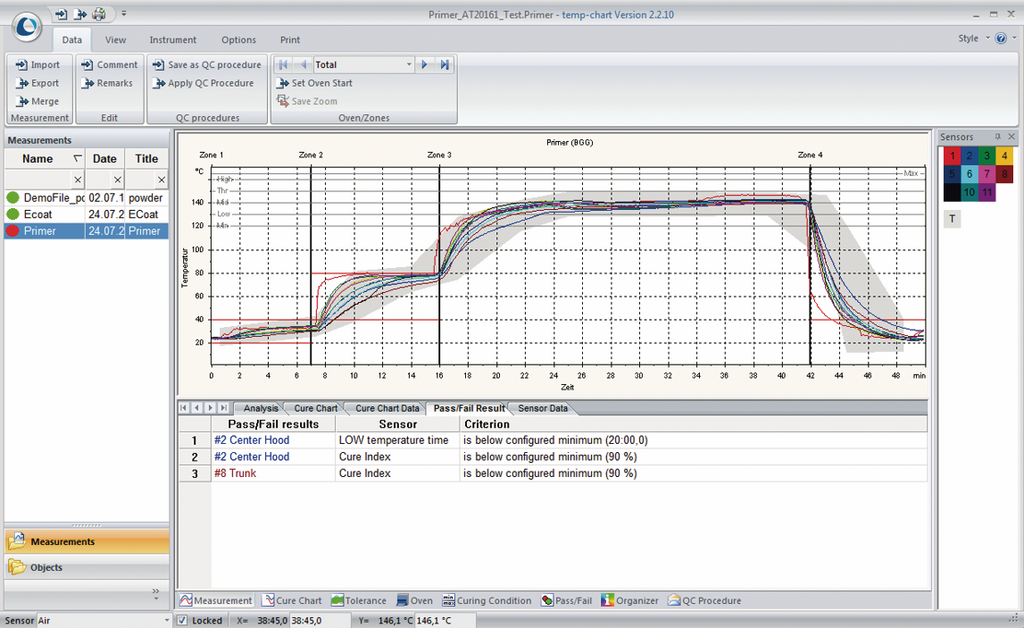This screenshot has width=1024, height=628.
Task: Sort measurements by Name column header
Action: [x=44, y=159]
